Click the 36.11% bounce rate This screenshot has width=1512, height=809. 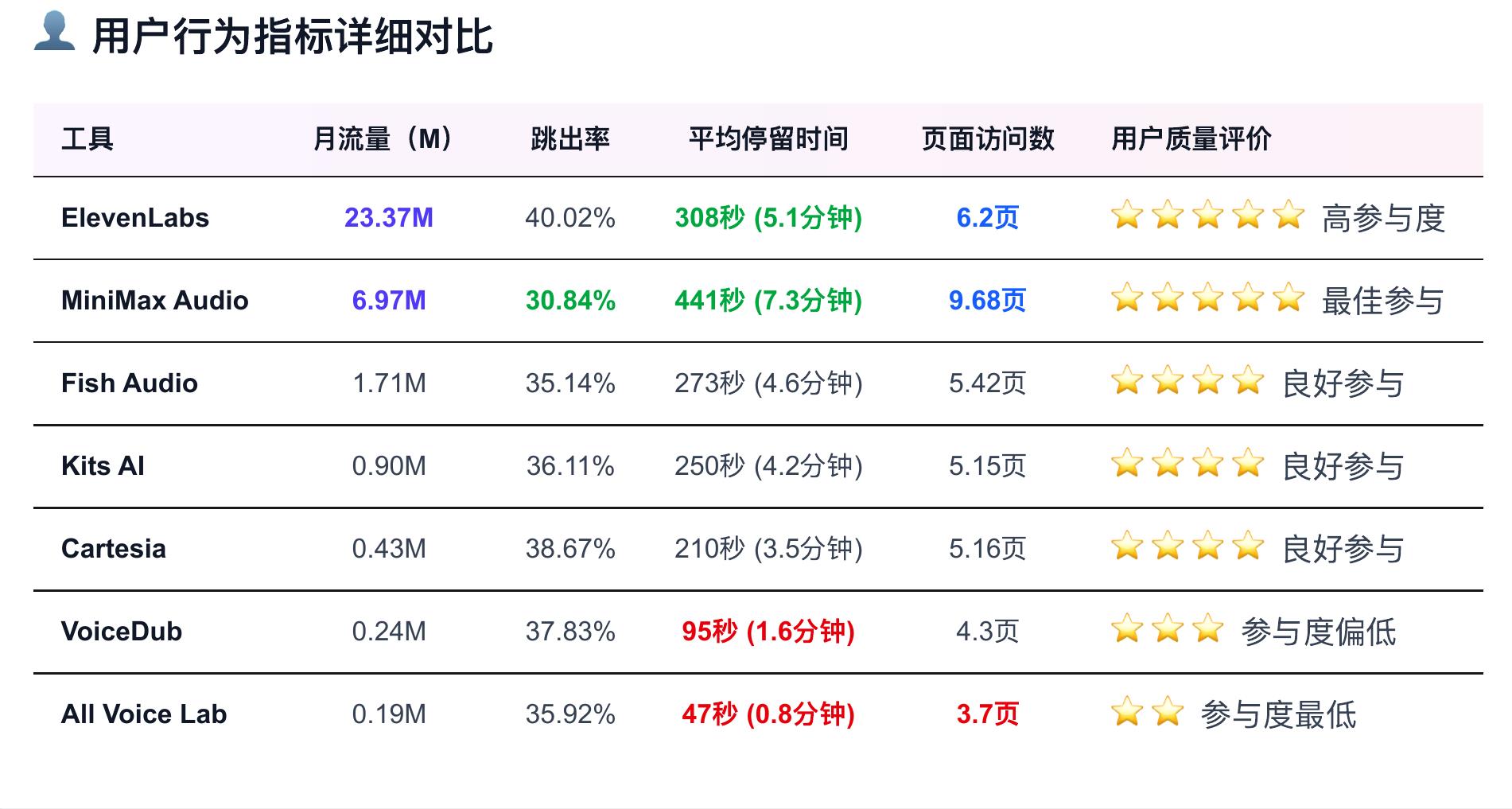(x=570, y=466)
